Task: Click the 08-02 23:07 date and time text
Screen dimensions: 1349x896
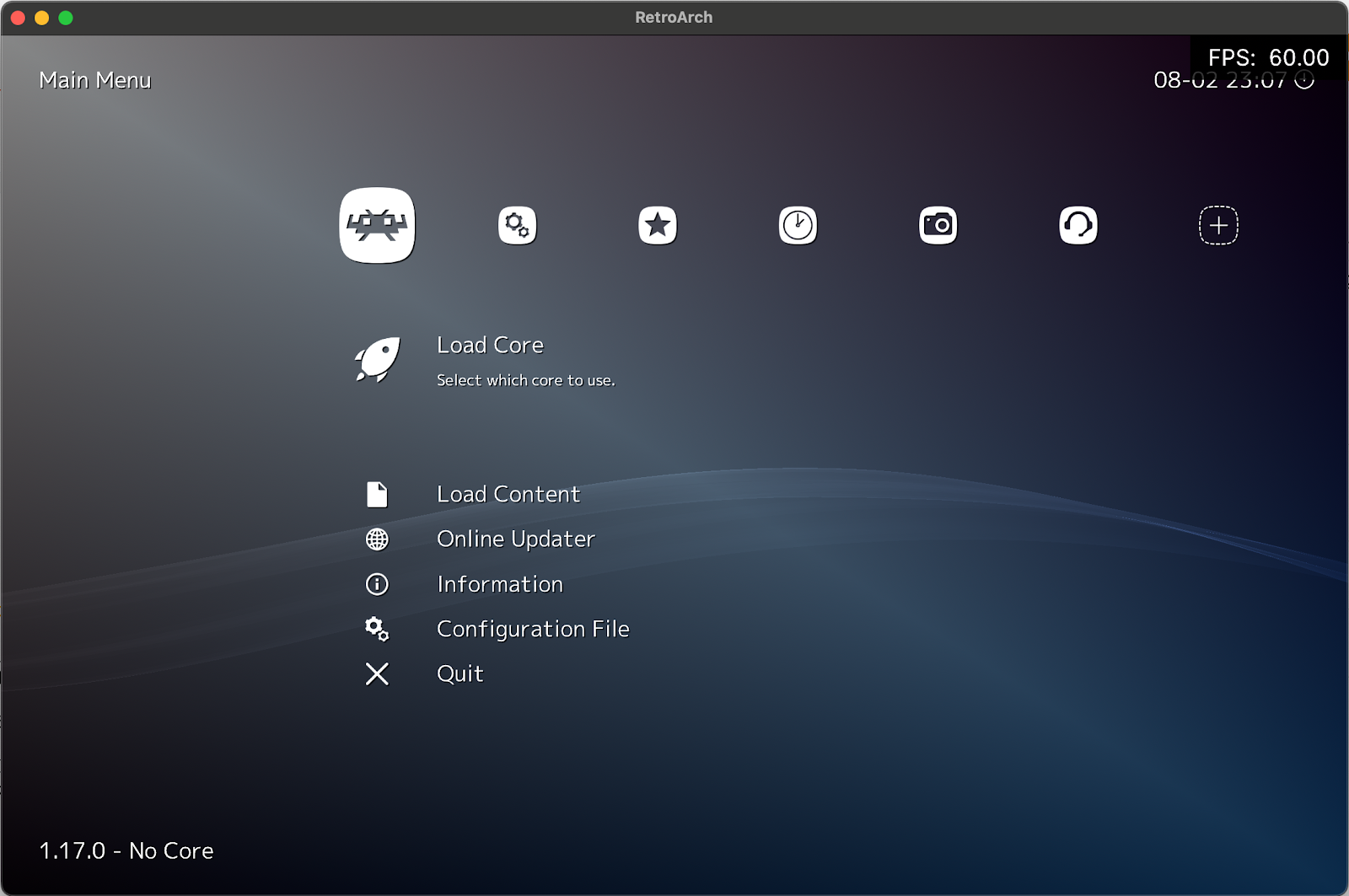Action: (1220, 80)
